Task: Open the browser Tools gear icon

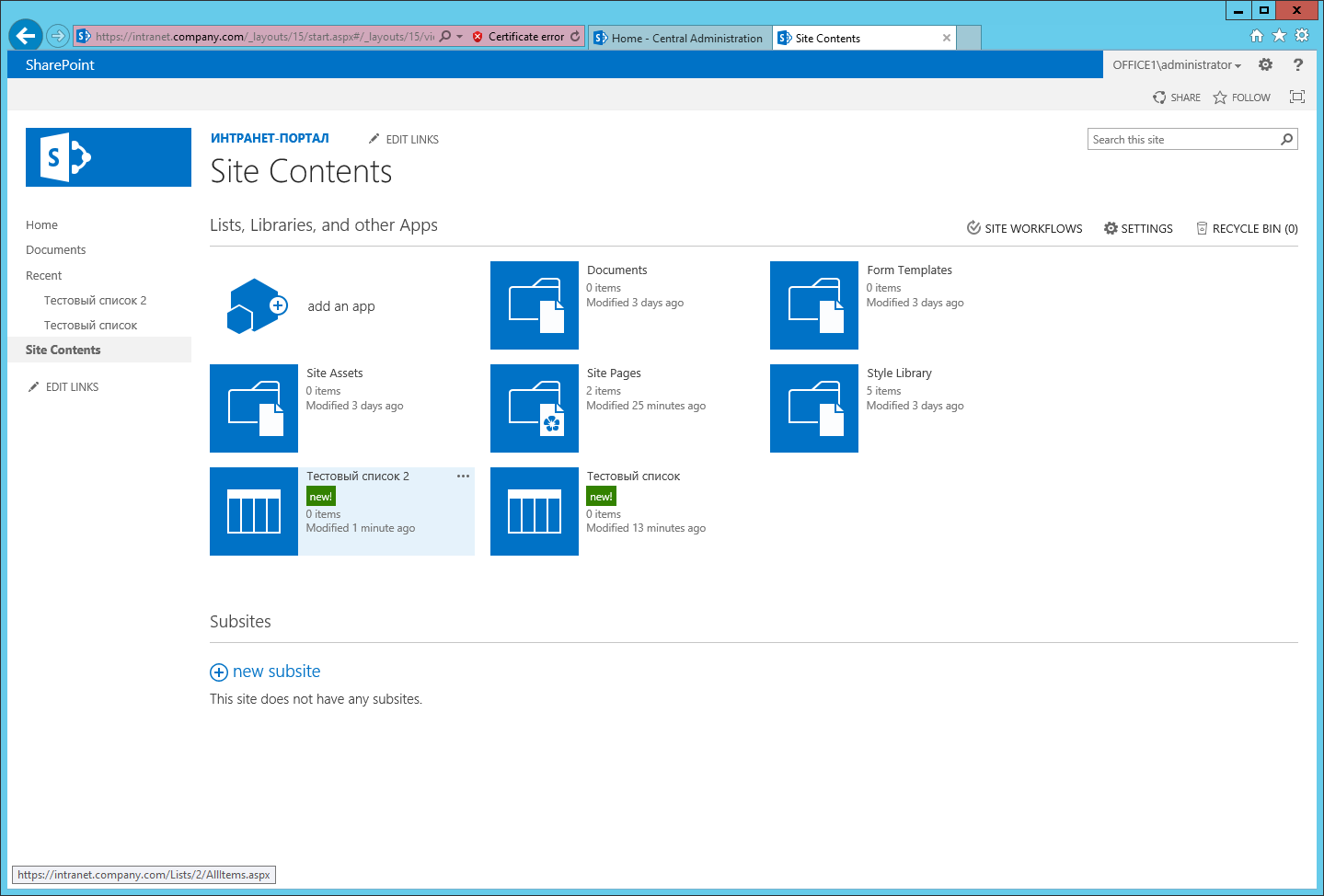Action: 1302,36
